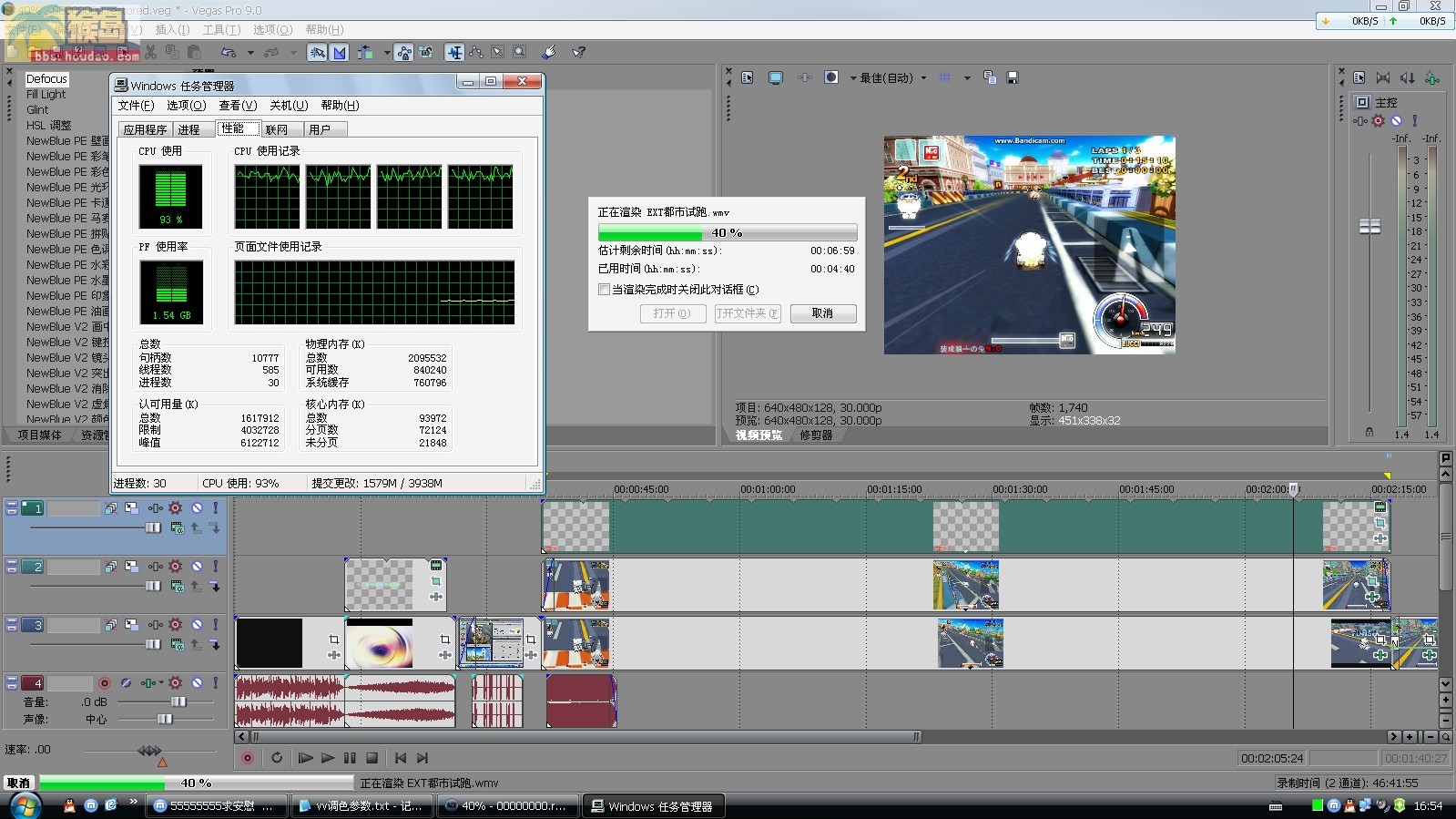Solo video track 1

216,508
